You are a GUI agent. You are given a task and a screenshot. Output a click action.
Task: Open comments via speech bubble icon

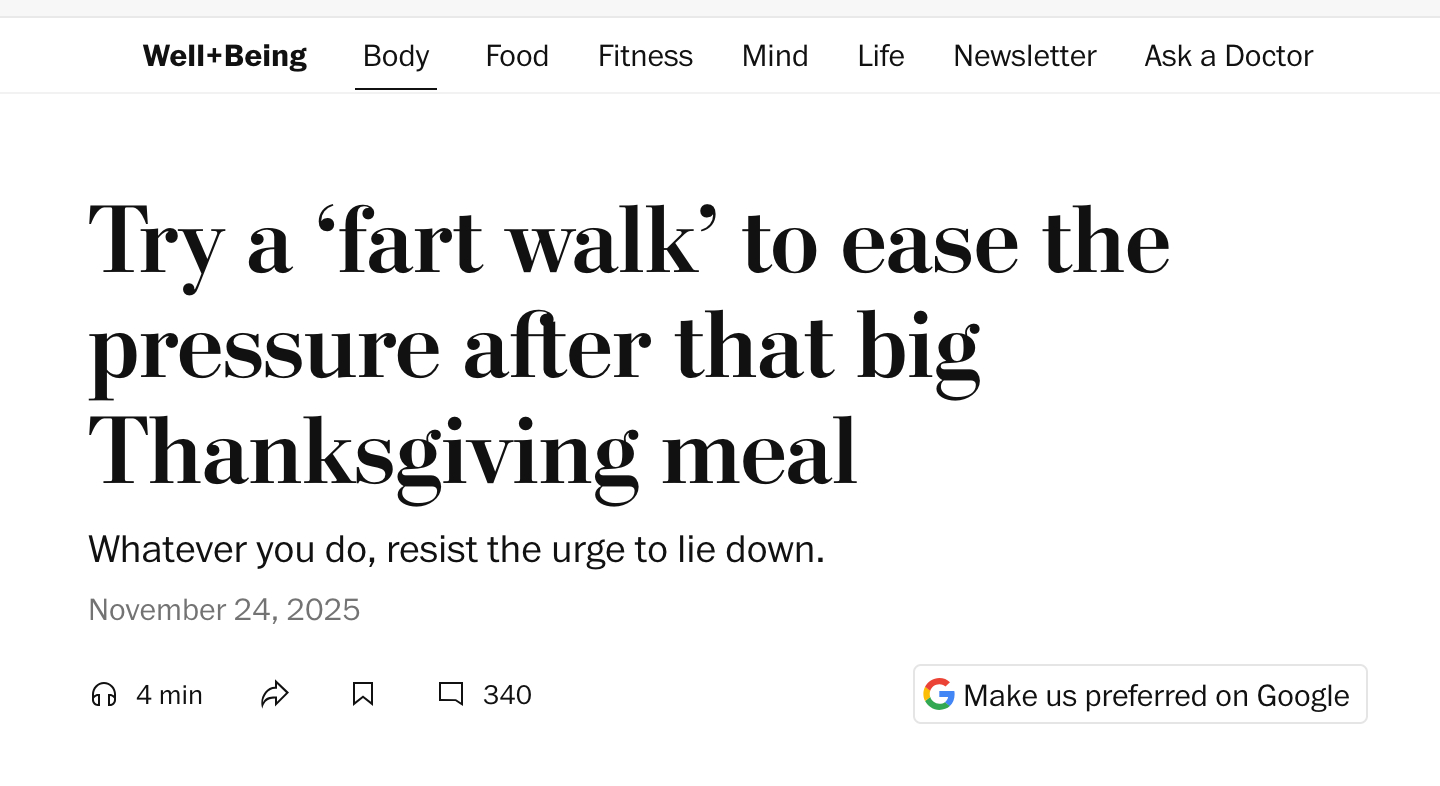pyautogui.click(x=451, y=695)
